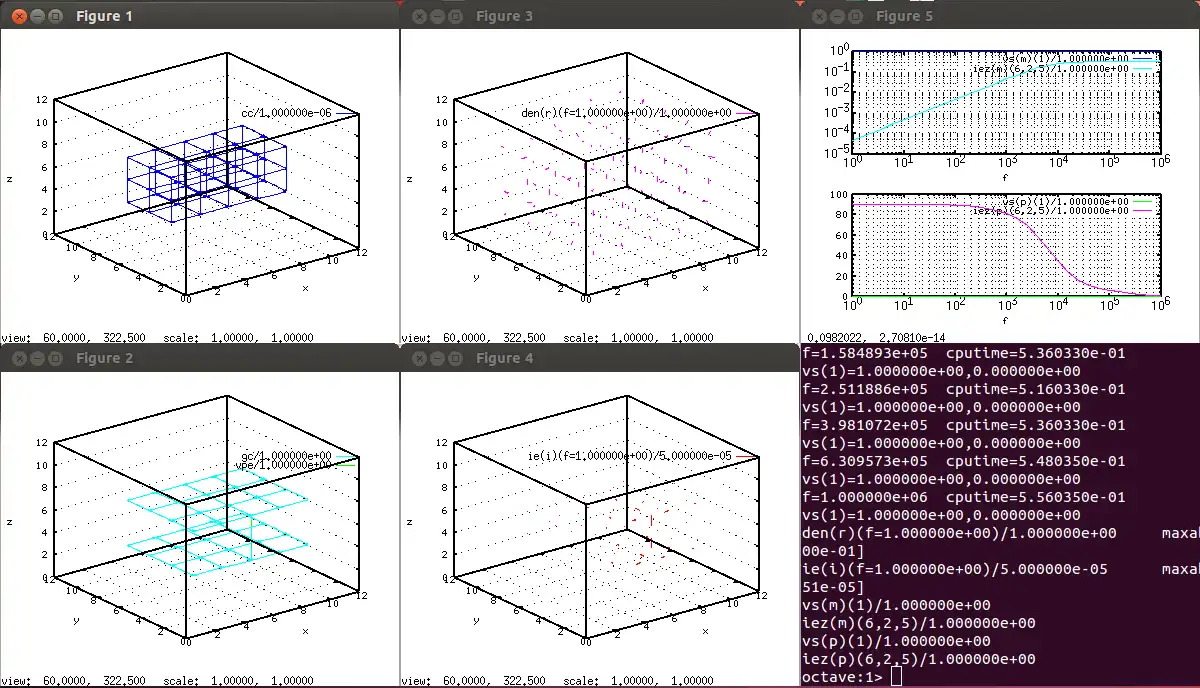Click the z axis label in Figure 1
This screenshot has width=1200, height=688.
[9, 180]
